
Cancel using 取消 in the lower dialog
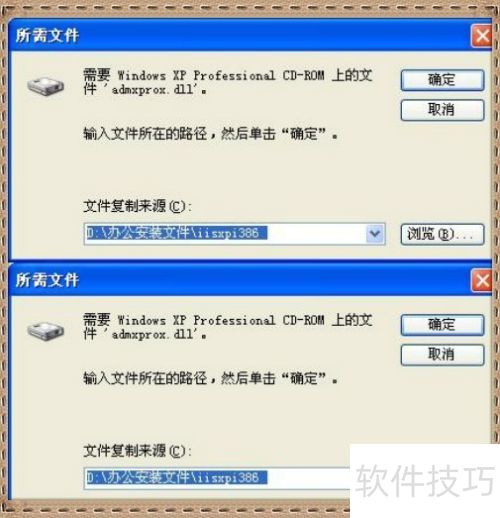pos(442,355)
